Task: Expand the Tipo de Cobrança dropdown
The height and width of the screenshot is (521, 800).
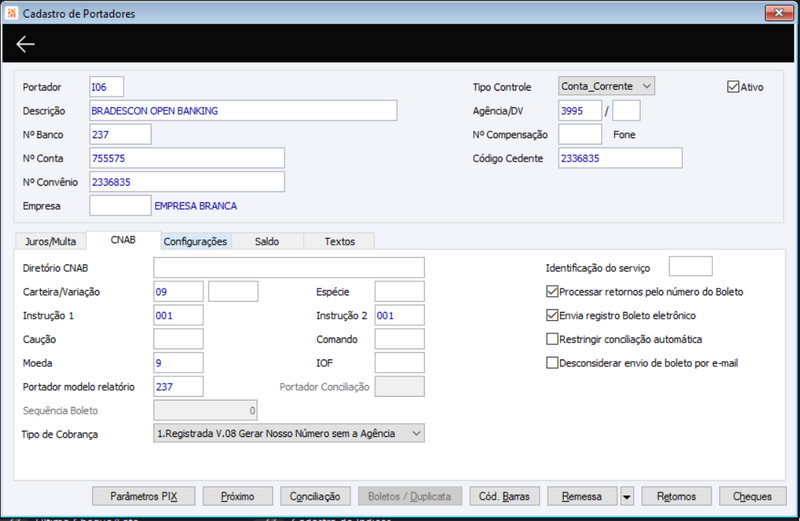Action: pos(416,433)
